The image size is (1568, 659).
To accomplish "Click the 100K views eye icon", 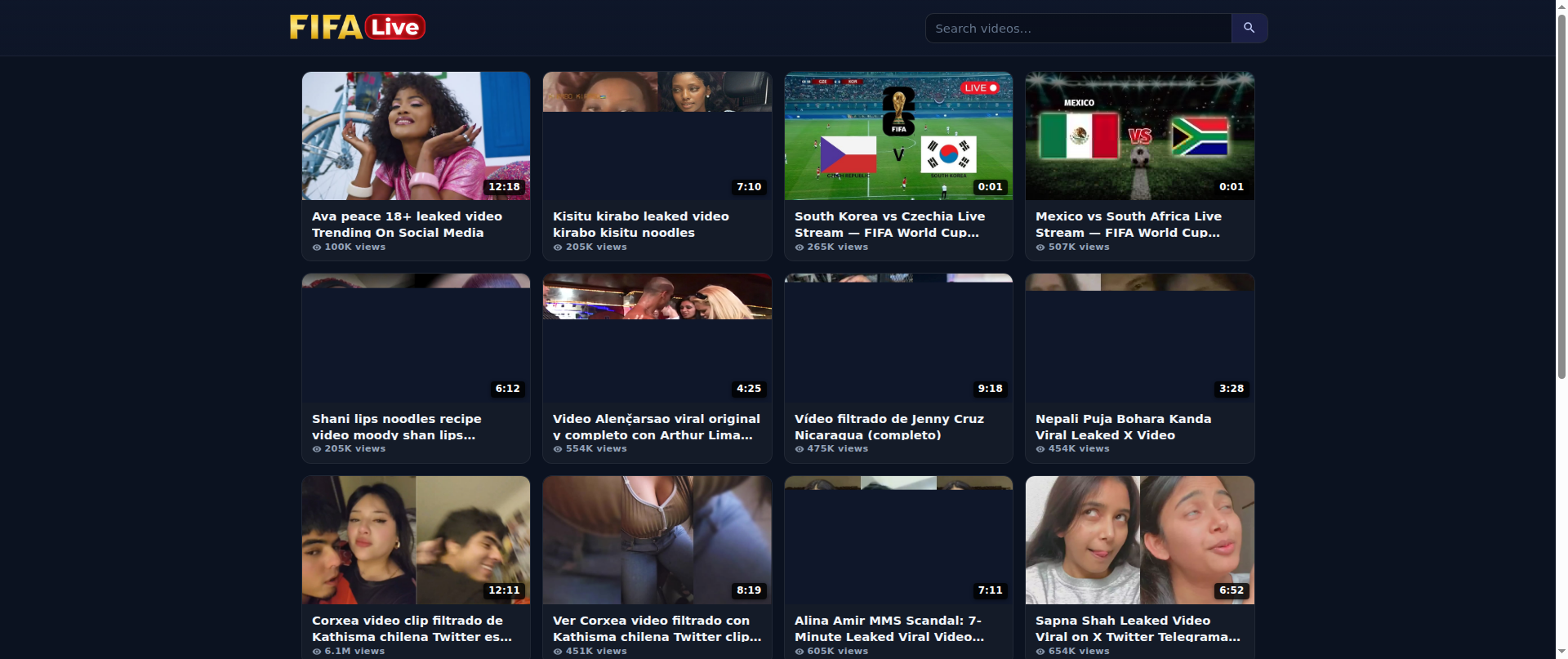I will [x=317, y=247].
